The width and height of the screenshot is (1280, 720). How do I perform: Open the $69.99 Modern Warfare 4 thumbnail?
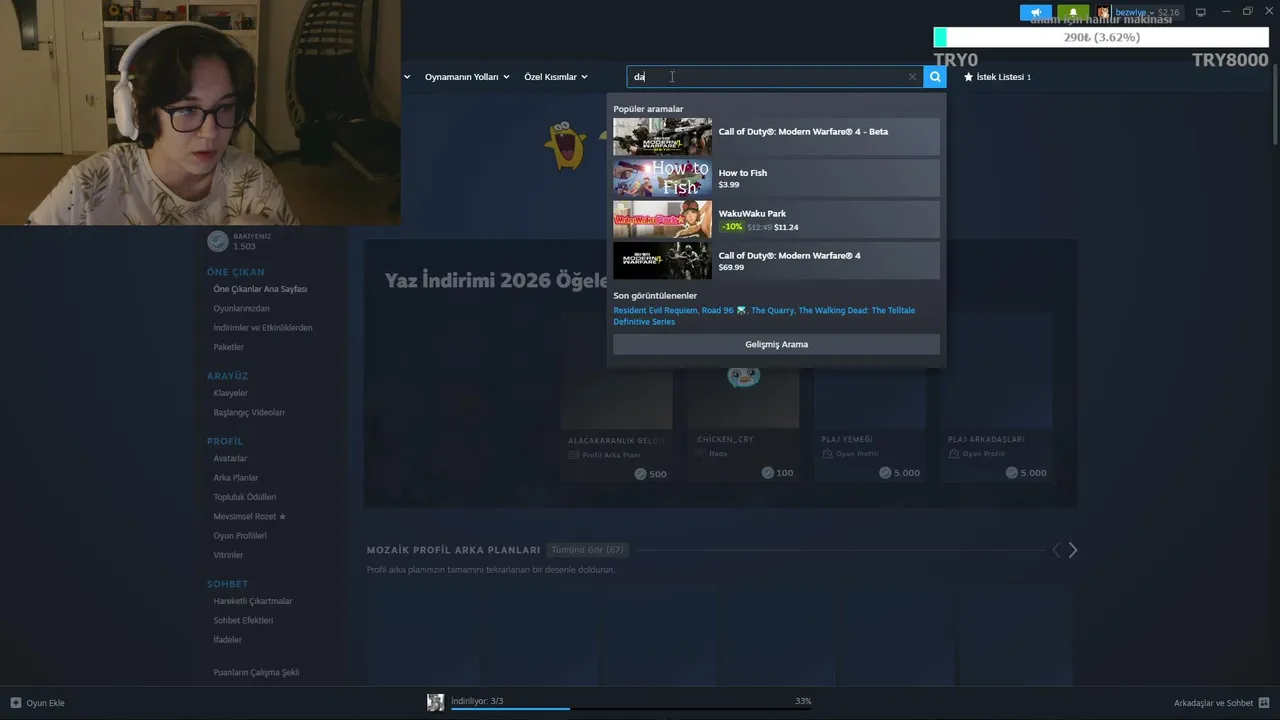[662, 261]
